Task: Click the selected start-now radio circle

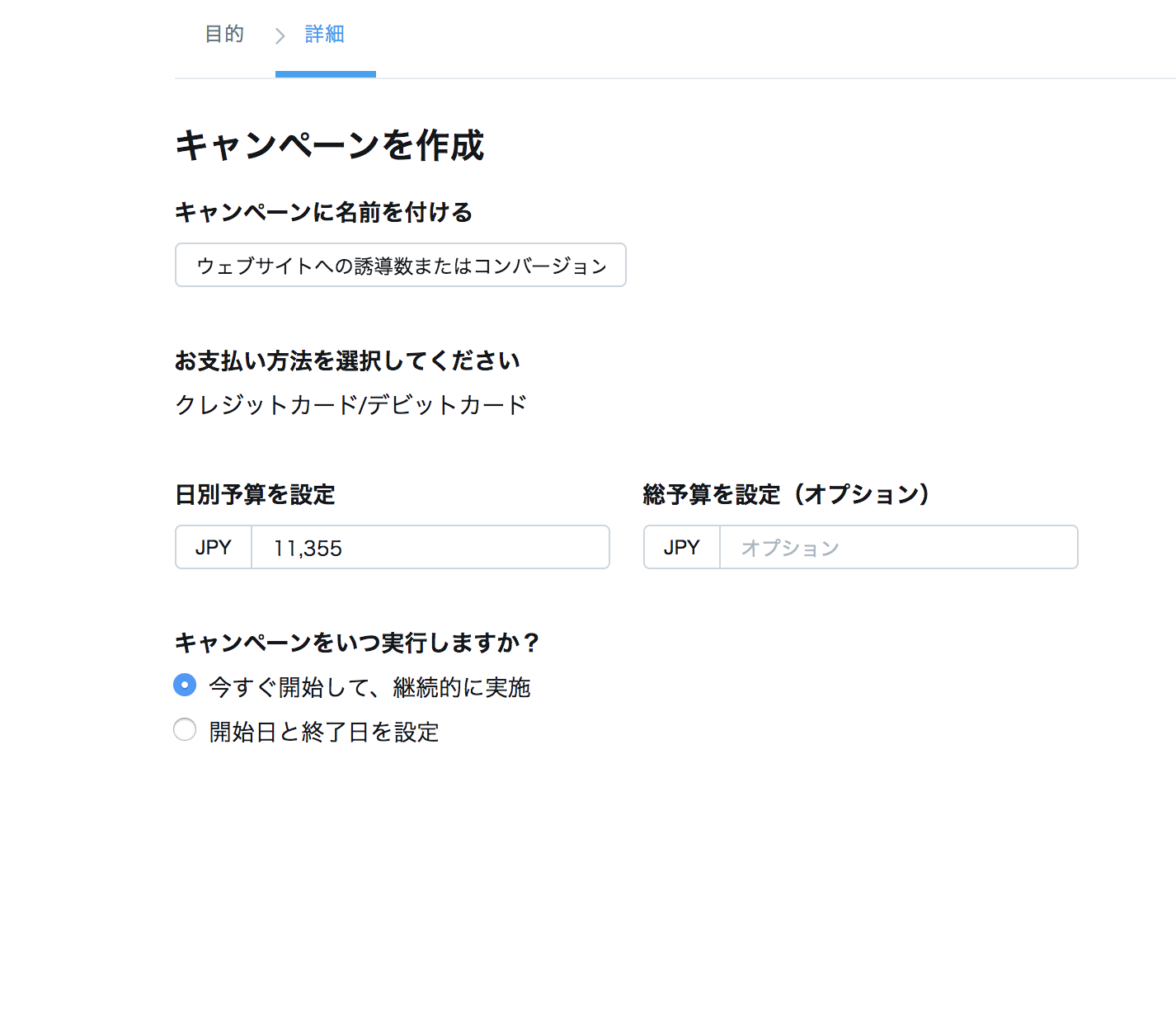Action: (185, 685)
